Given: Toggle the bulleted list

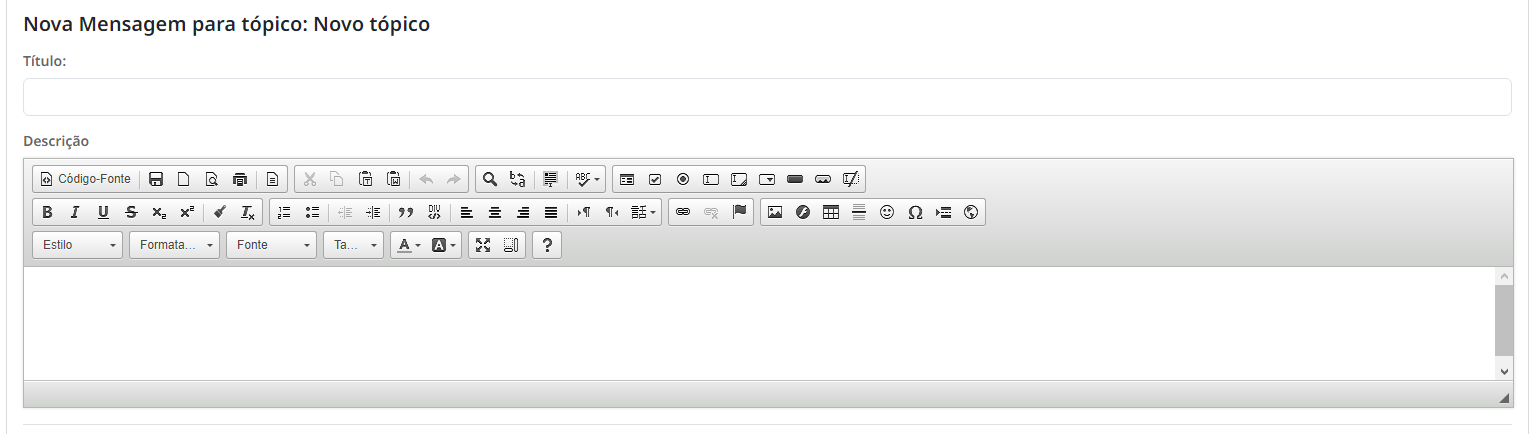Looking at the screenshot, I should (312, 212).
